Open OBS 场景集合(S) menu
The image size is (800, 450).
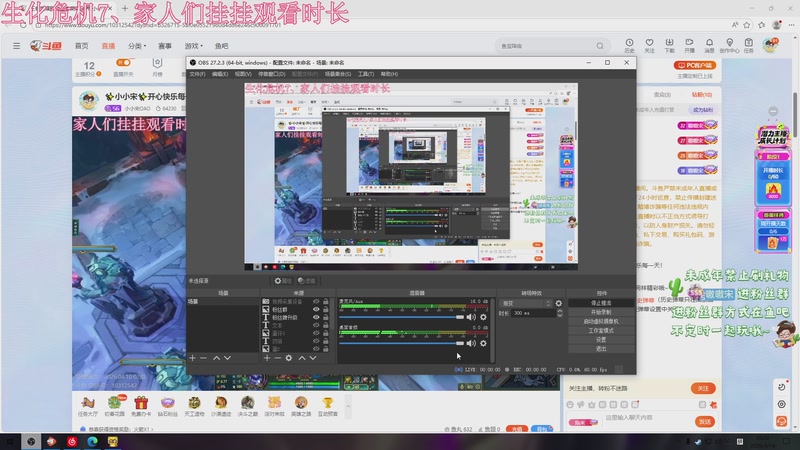(x=338, y=74)
